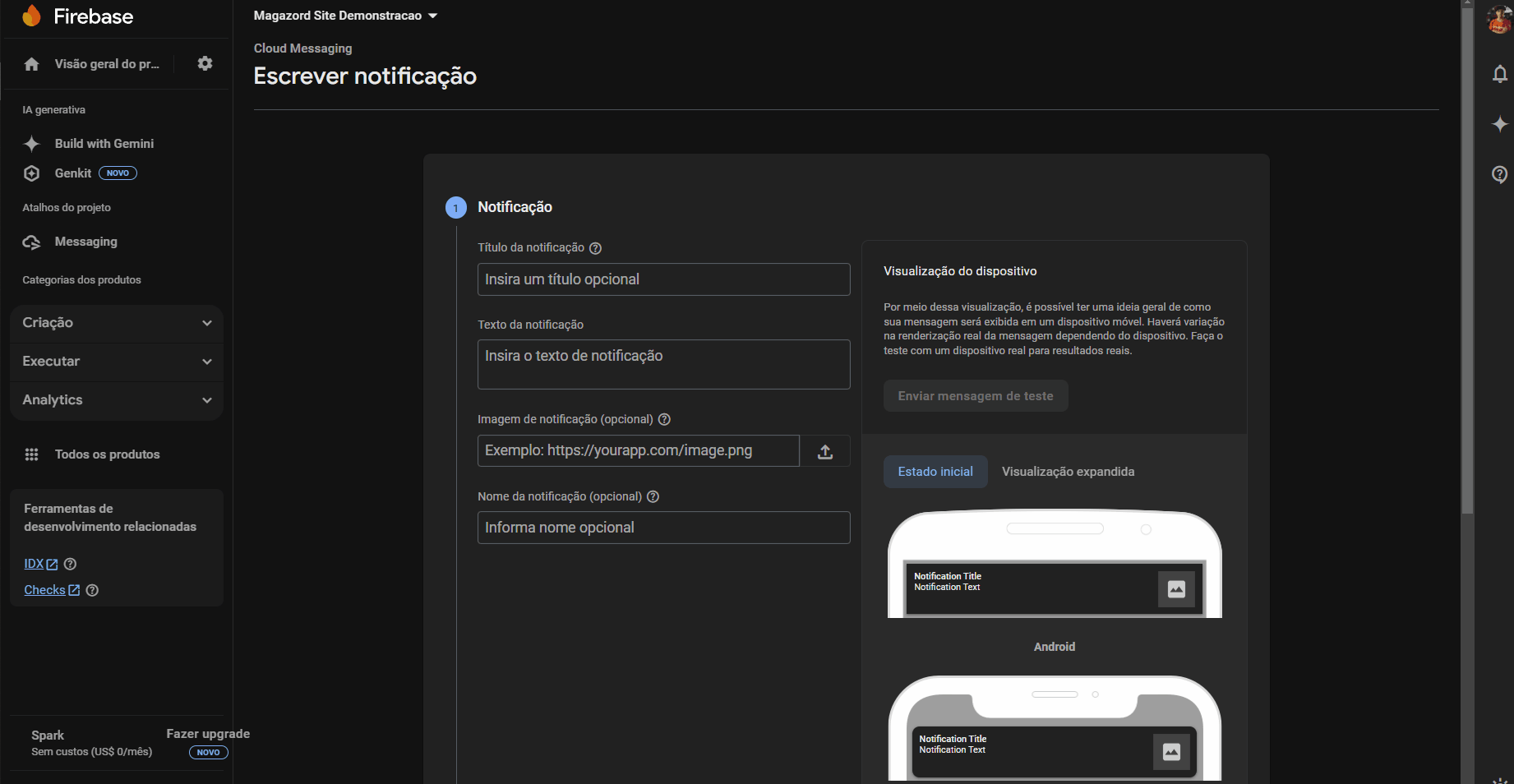Click iOS preview image placeholder icon
This screenshot has height=784, width=1514.
click(x=1172, y=751)
